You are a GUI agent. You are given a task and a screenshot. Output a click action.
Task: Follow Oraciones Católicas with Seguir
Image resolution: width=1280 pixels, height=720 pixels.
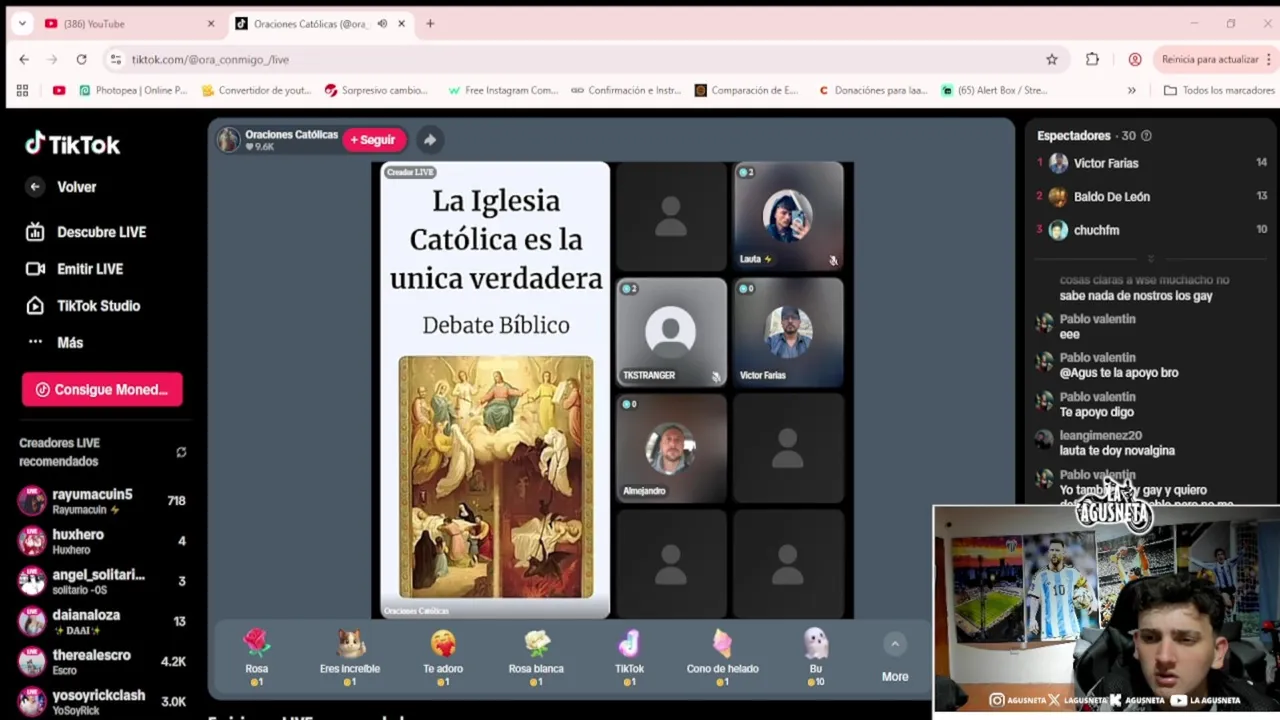(373, 140)
